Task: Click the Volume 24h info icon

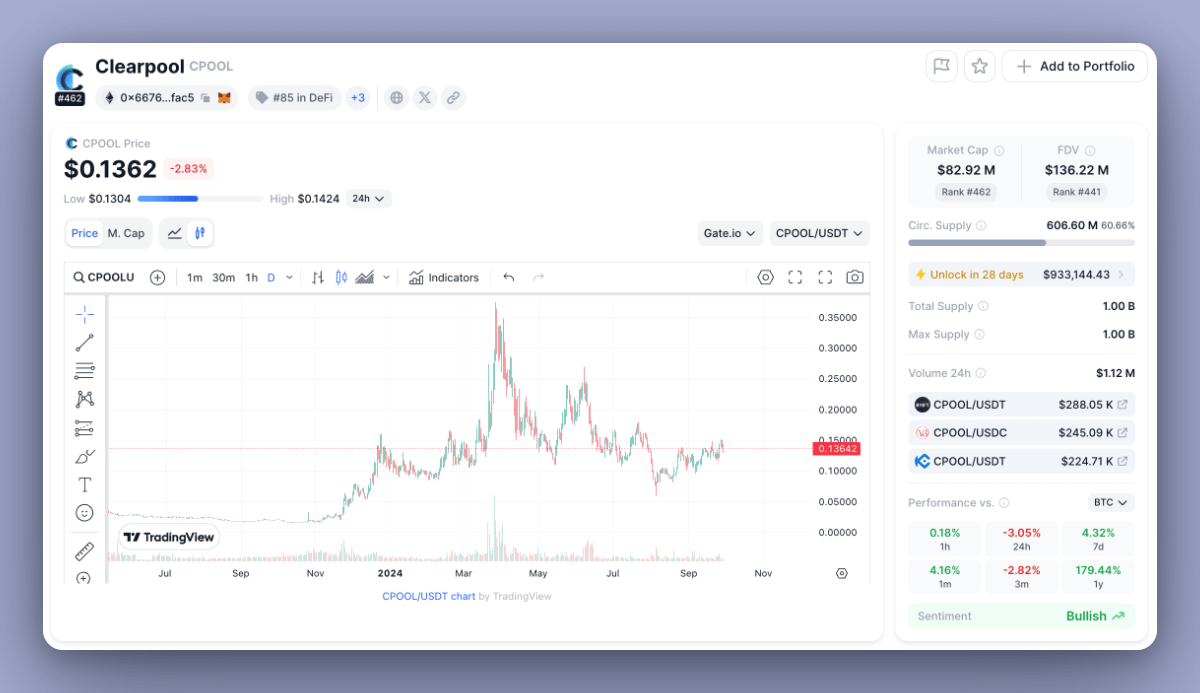Action: point(980,373)
